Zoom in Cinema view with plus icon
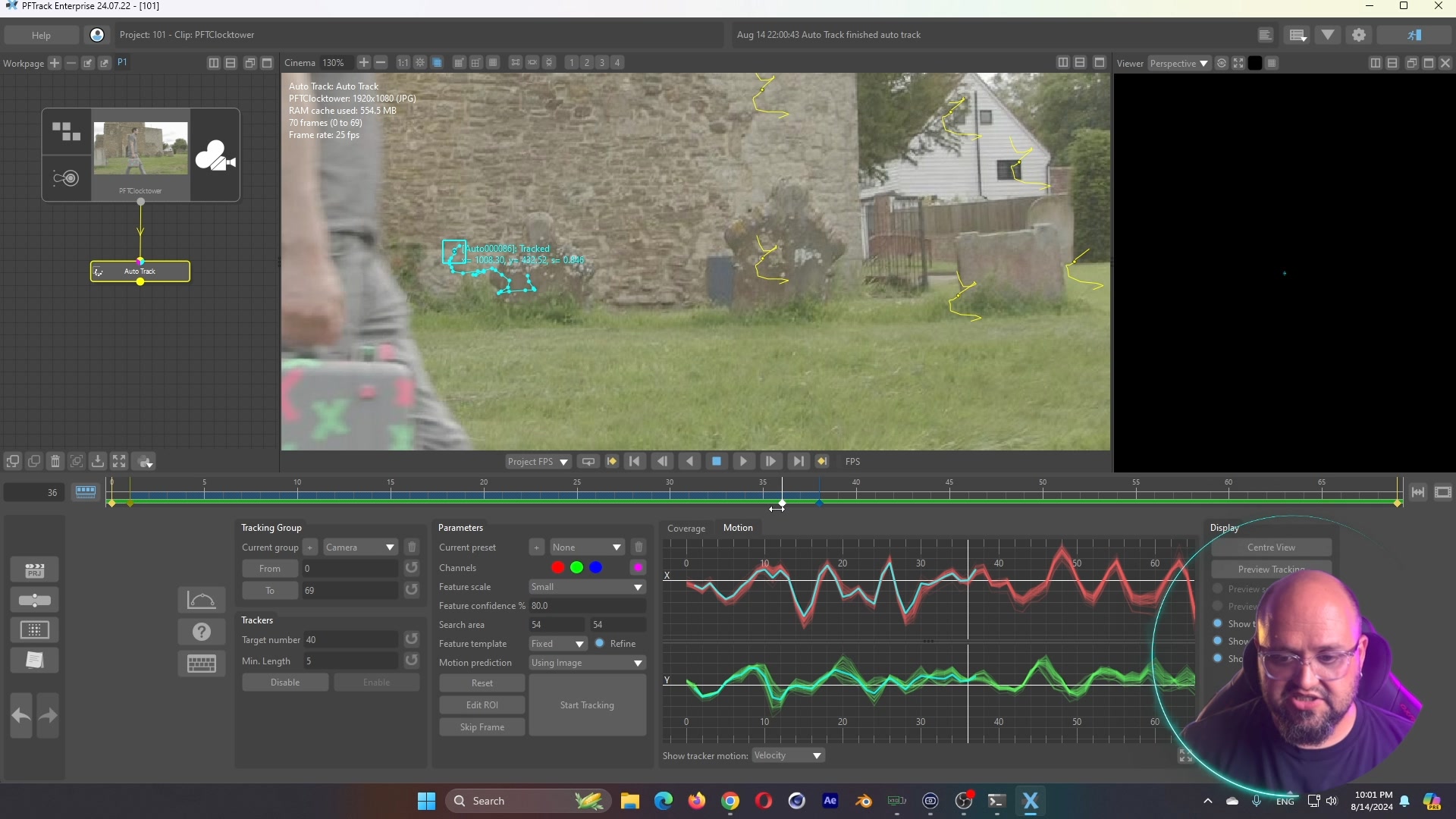 (x=364, y=63)
